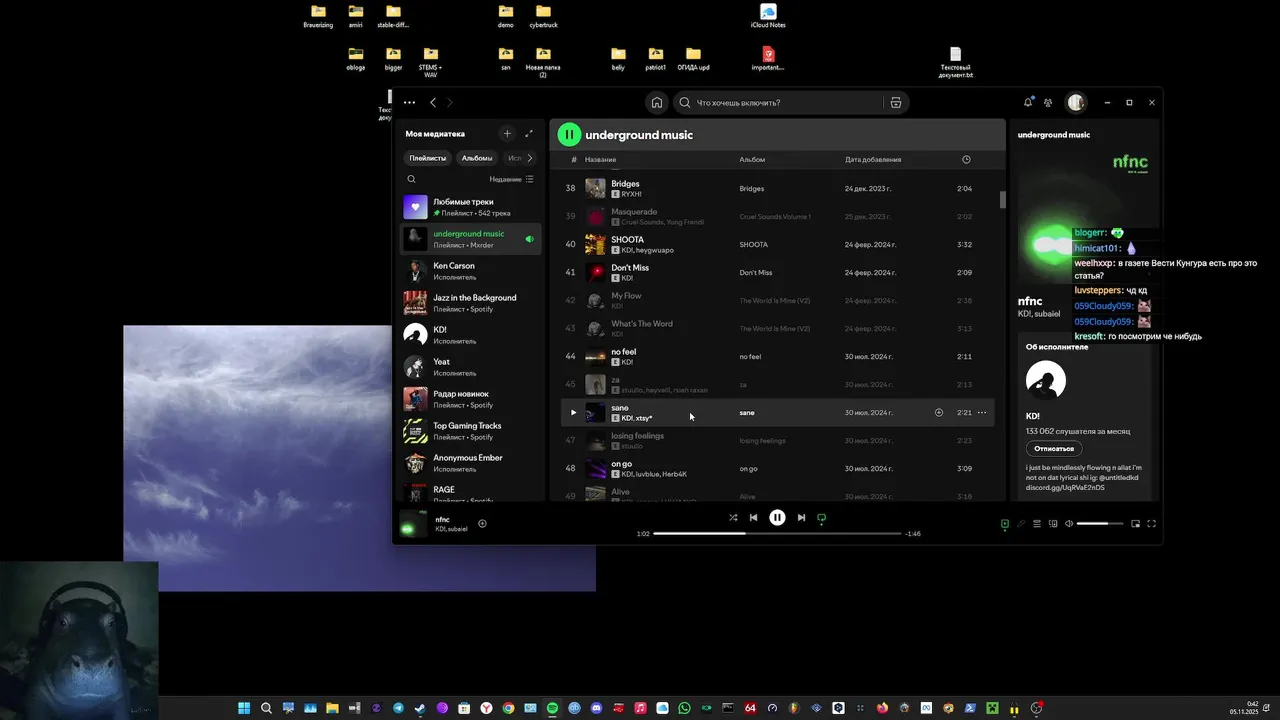This screenshot has width=1280, height=720.
Task: Select the 'Плейлисты' filter chip
Action: point(428,158)
